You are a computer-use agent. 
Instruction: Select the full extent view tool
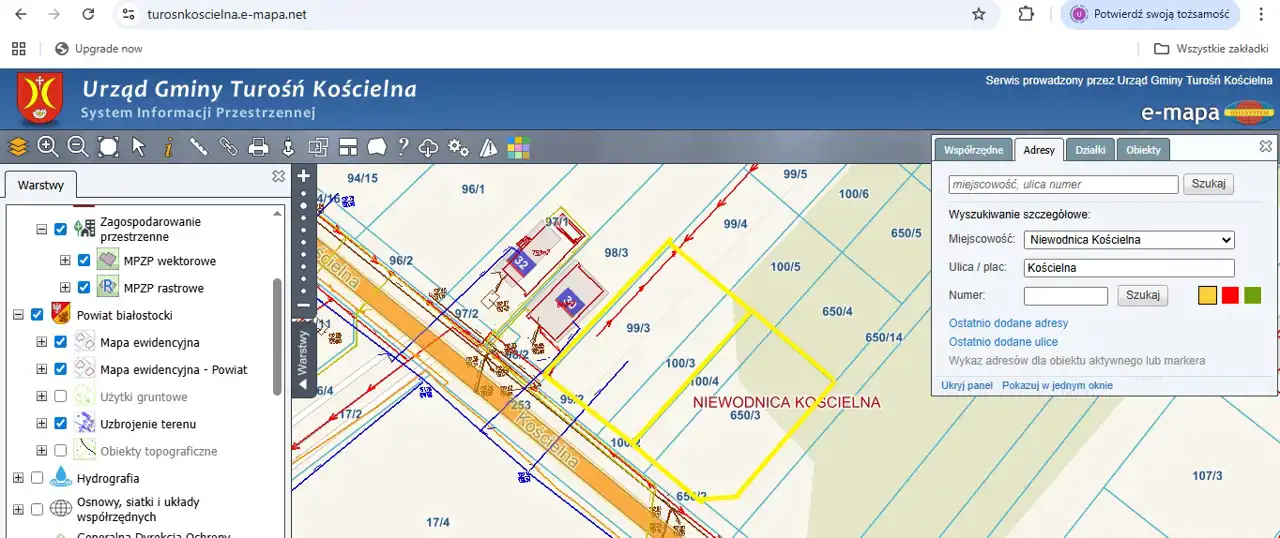(x=108, y=147)
